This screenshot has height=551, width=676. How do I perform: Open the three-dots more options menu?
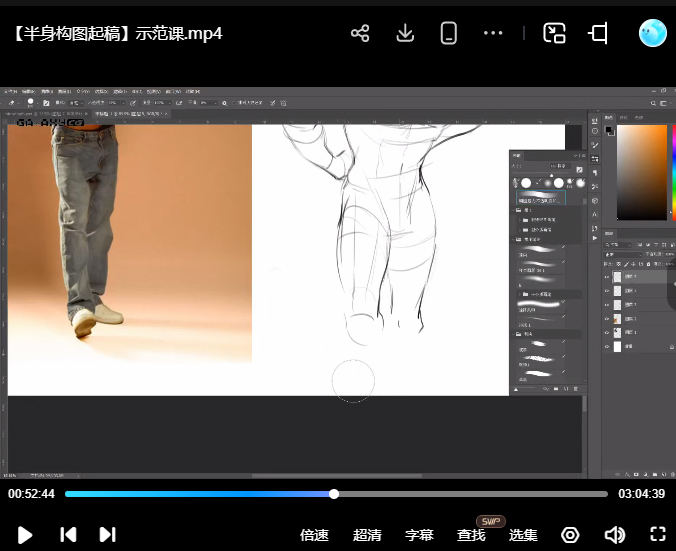coord(493,33)
